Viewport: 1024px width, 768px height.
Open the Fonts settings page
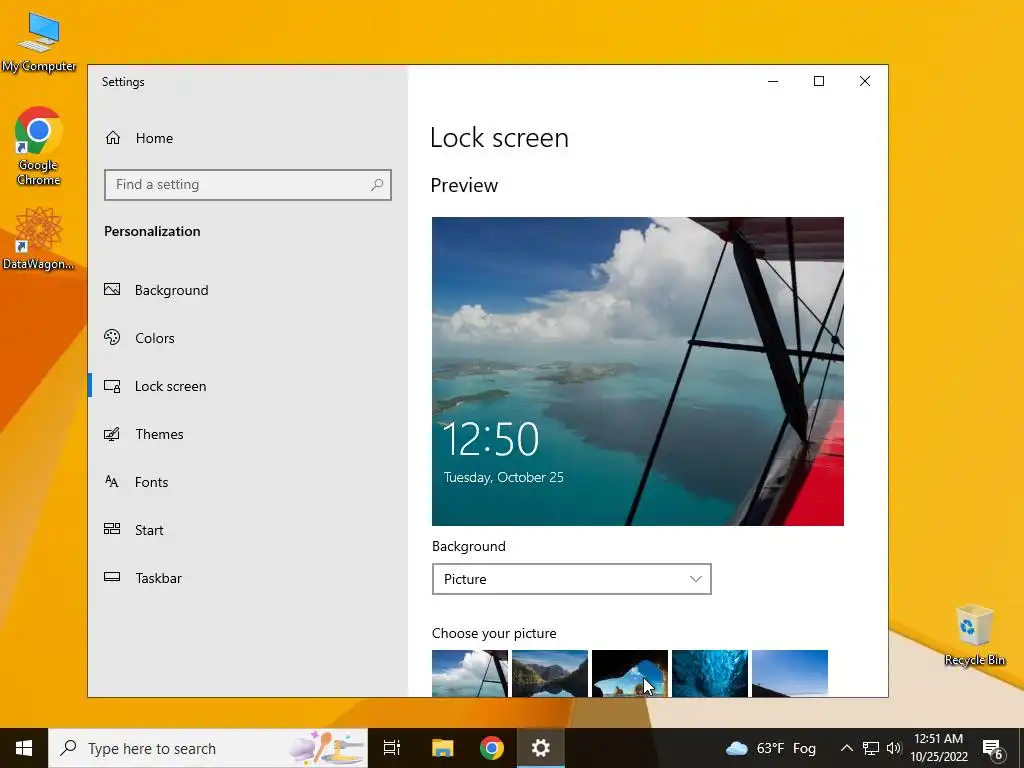click(x=247, y=482)
